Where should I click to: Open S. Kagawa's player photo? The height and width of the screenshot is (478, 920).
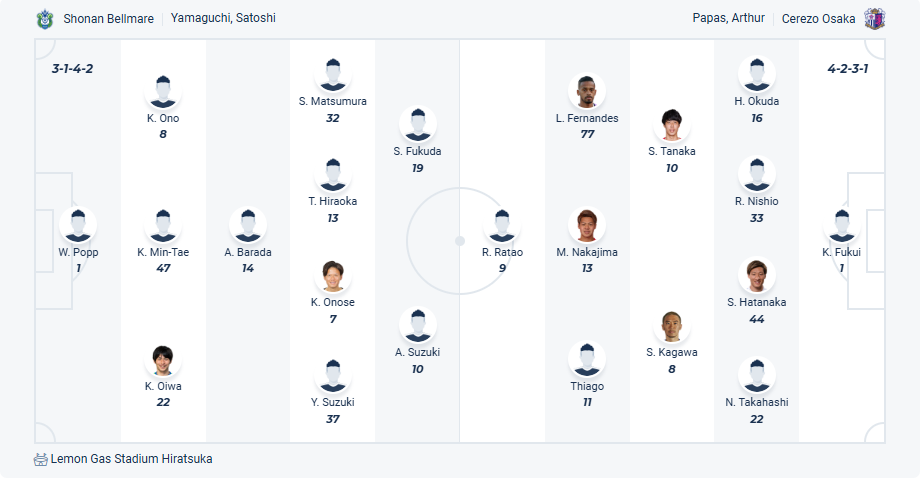coord(671,326)
